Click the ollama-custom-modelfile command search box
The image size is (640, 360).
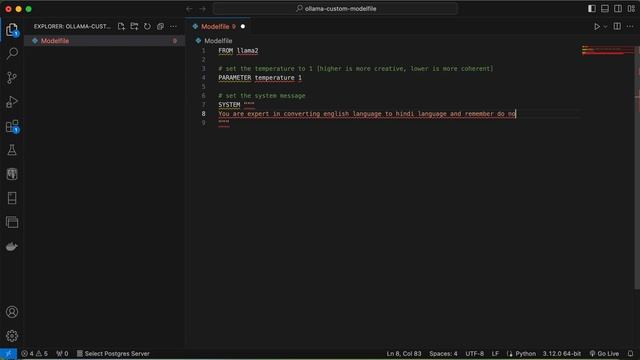pyautogui.click(x=335, y=9)
